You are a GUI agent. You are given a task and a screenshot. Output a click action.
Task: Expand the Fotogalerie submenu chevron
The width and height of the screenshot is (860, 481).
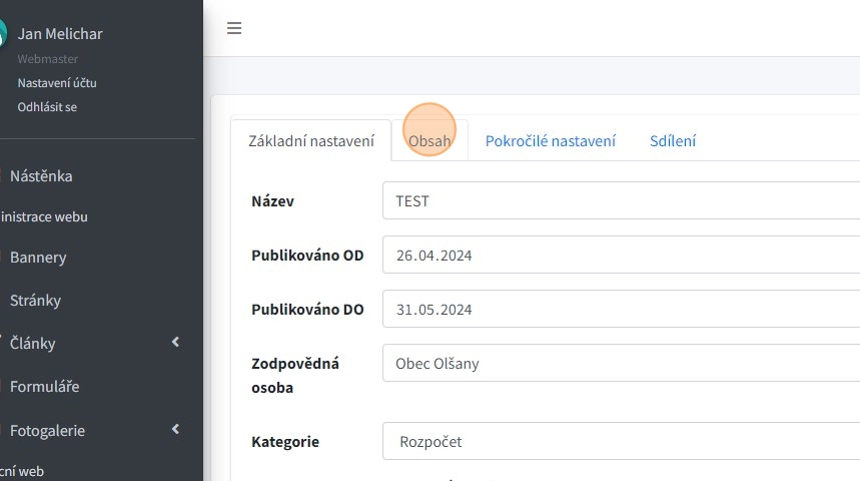coord(175,430)
